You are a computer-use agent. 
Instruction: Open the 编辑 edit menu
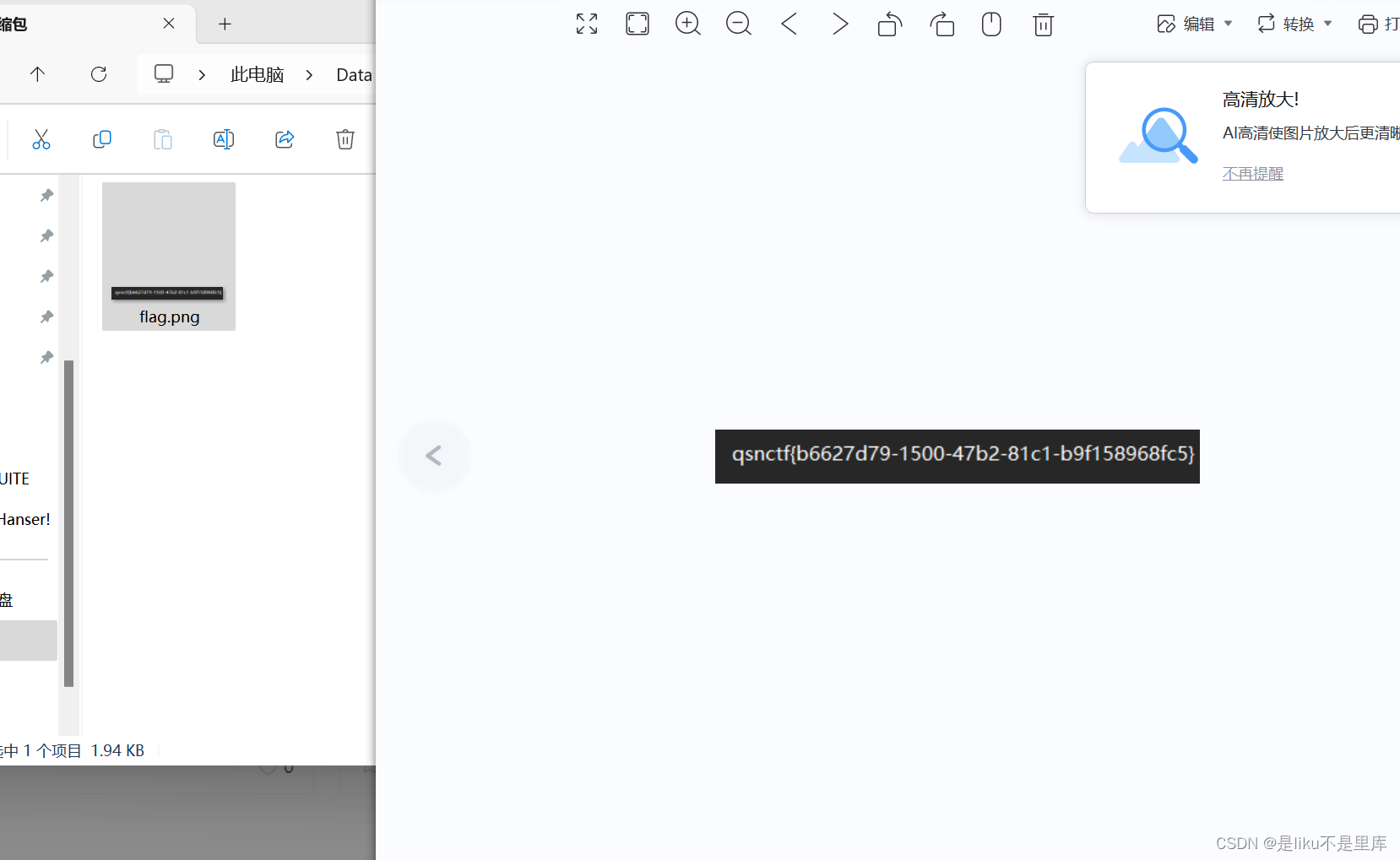pos(1195,24)
